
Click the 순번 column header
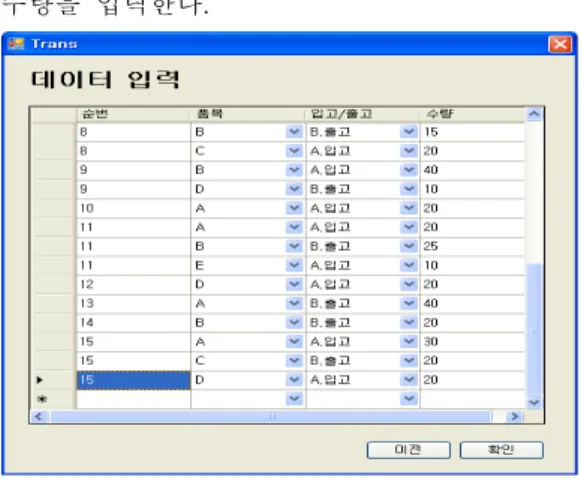[x=133, y=114]
